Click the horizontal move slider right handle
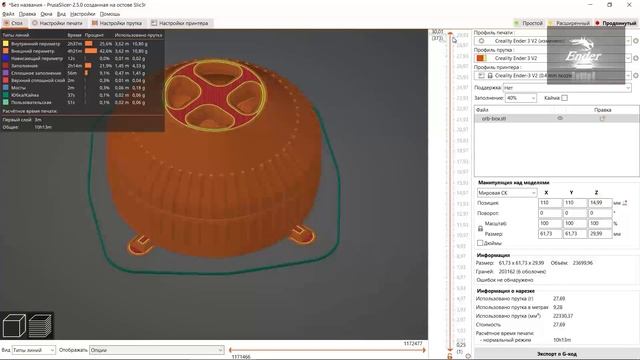The height and width of the screenshot is (360, 640). click(x=424, y=350)
